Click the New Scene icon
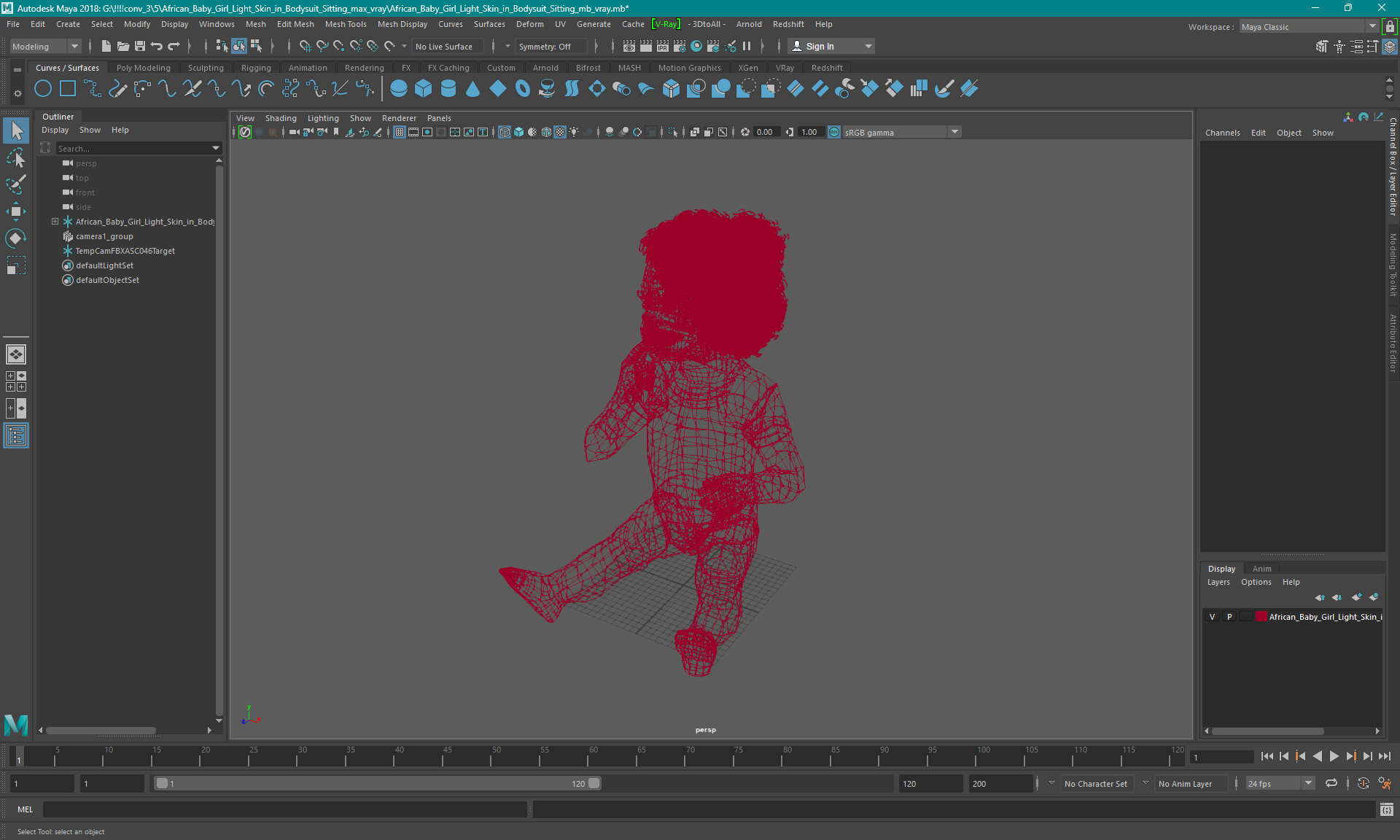Viewport: 1400px width, 840px height. coord(106,46)
